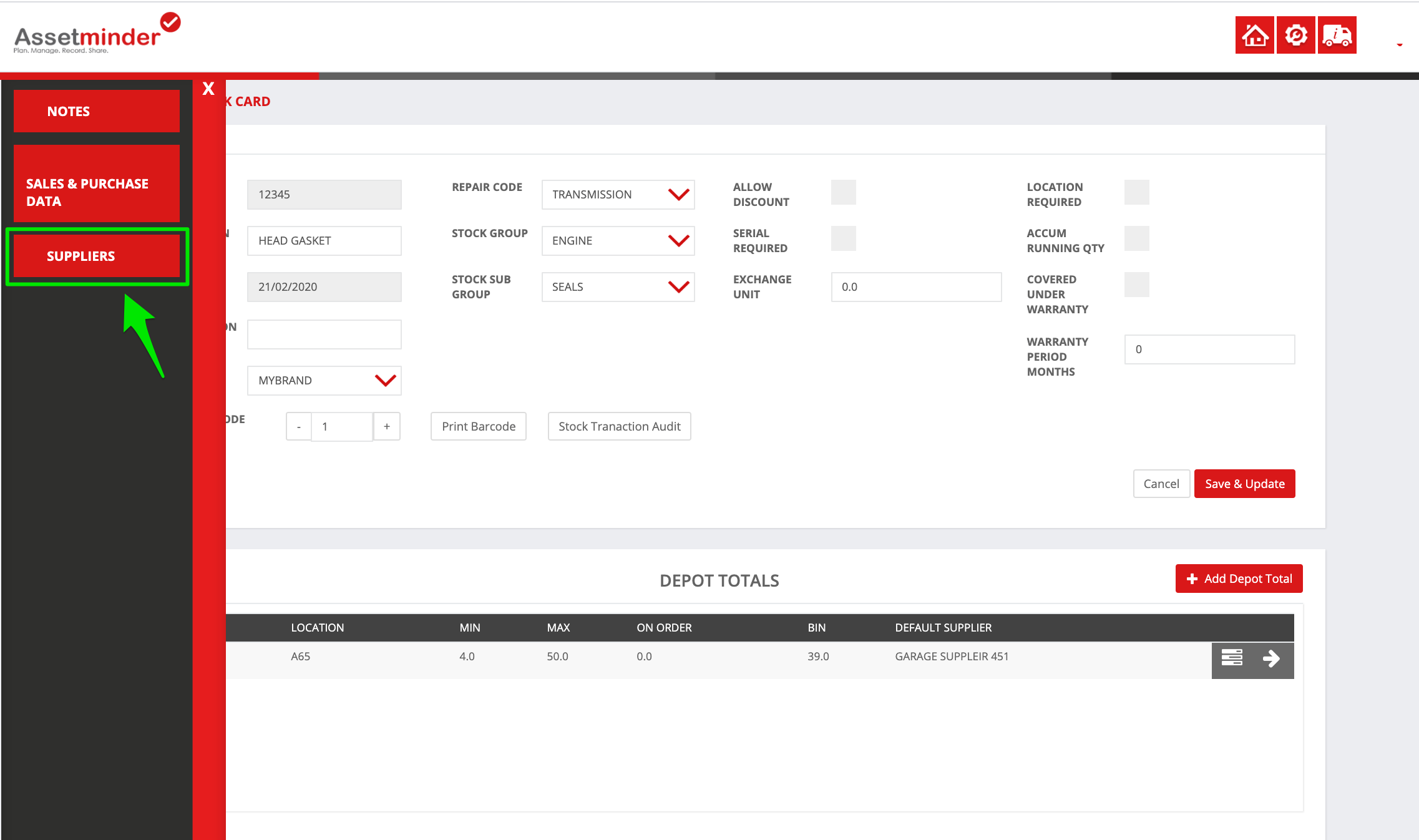Image resolution: width=1419 pixels, height=840 pixels.
Task: Click GARAGE SUPPLEIR 451 cell
Action: click(952, 657)
